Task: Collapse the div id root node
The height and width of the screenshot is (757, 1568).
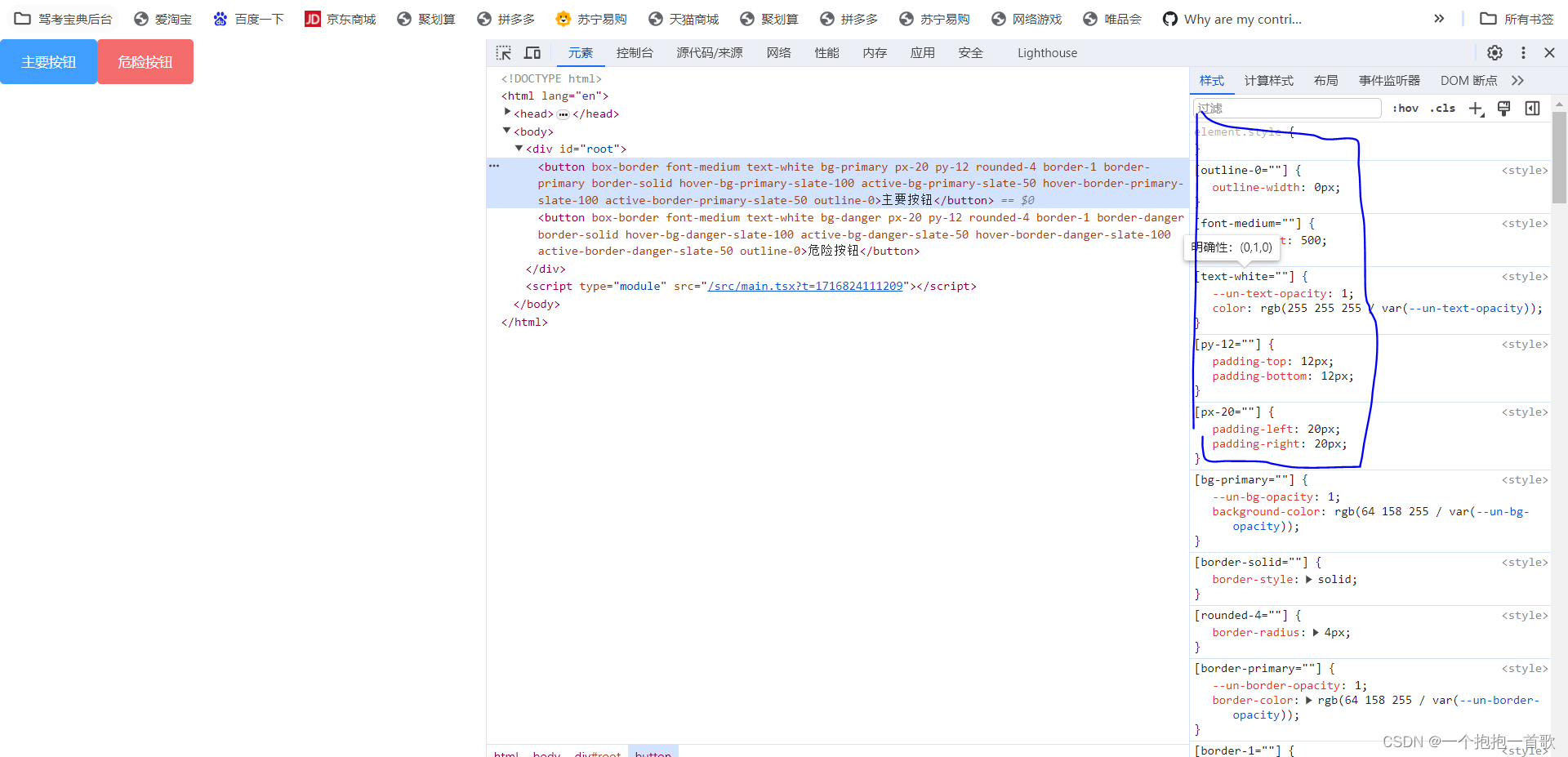Action: click(519, 149)
